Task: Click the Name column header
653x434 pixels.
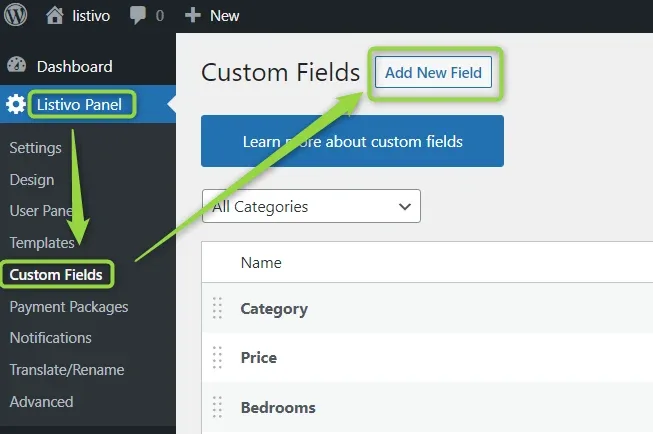Action: pyautogui.click(x=261, y=262)
